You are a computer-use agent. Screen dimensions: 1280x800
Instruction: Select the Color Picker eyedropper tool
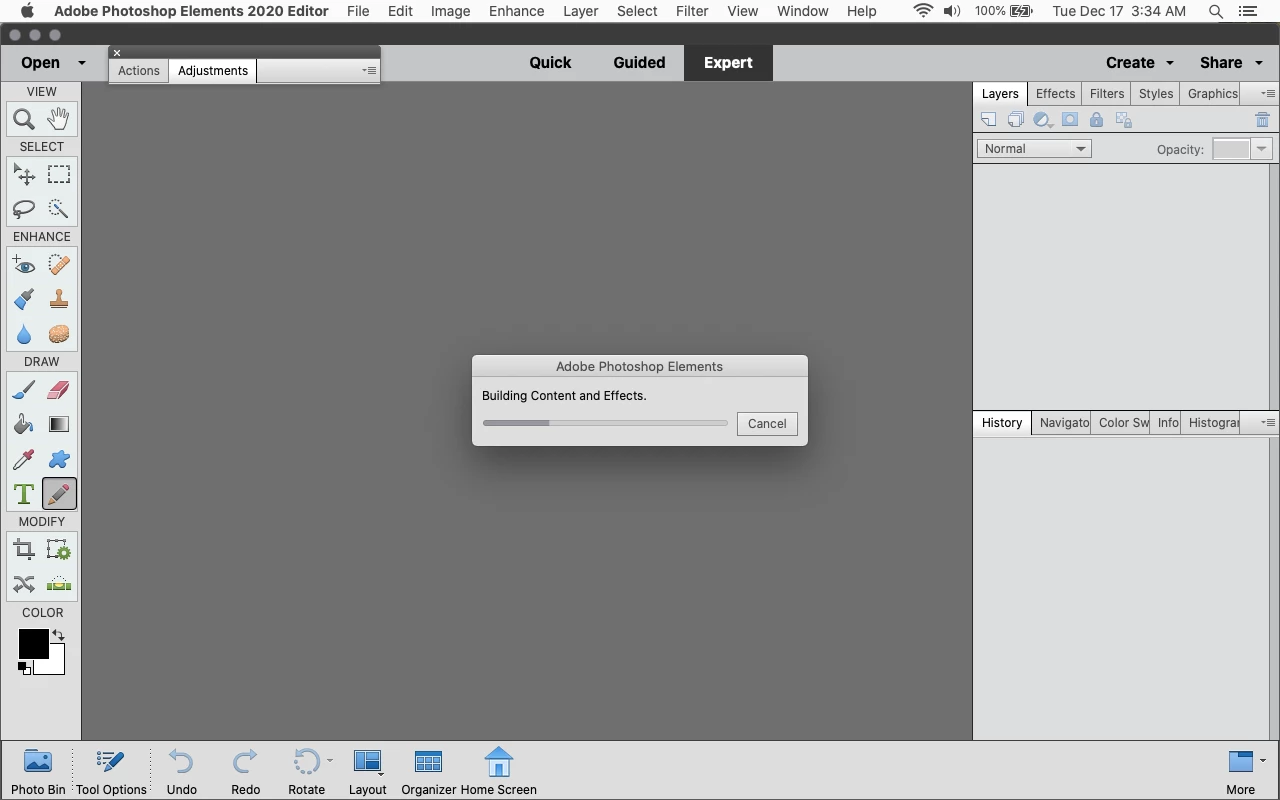pyautogui.click(x=24, y=459)
